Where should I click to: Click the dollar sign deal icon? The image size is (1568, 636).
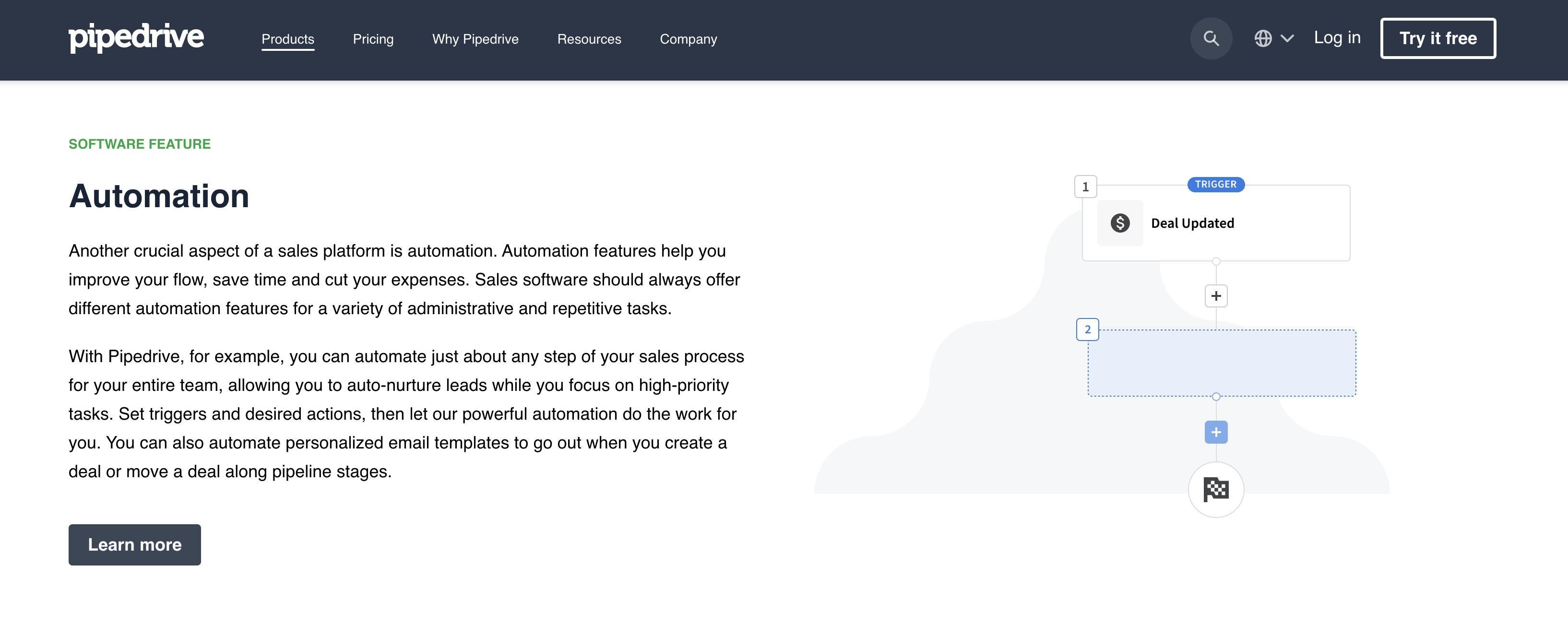[x=1119, y=223]
